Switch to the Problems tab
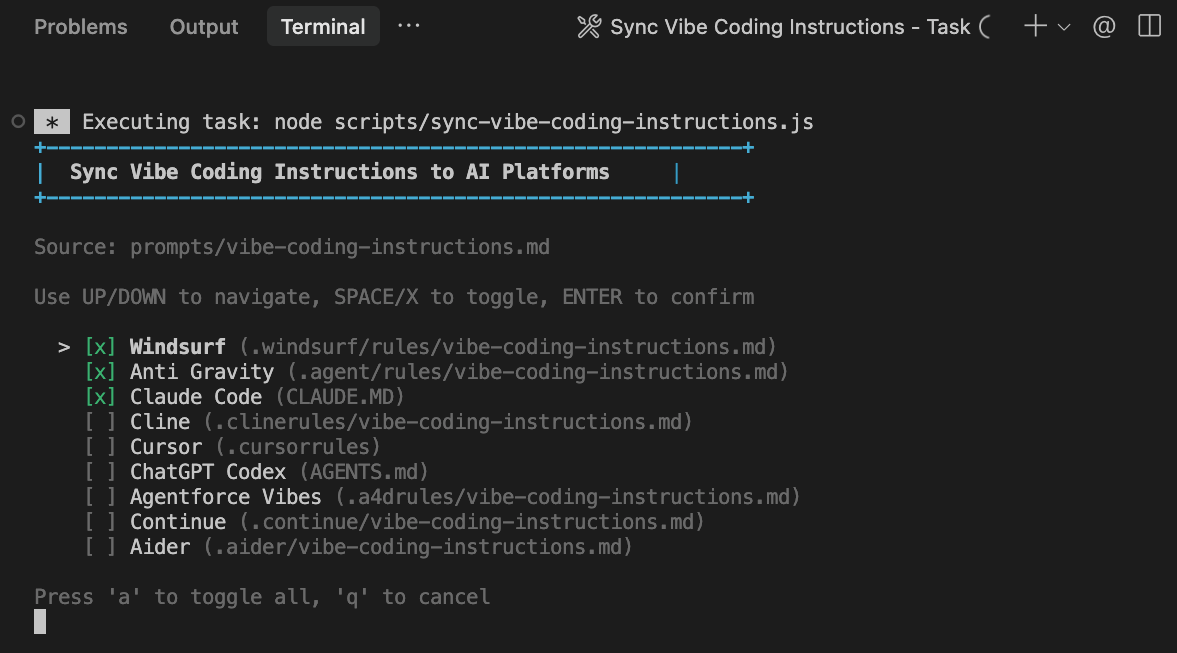Viewport: 1177px width, 653px height. [x=80, y=27]
